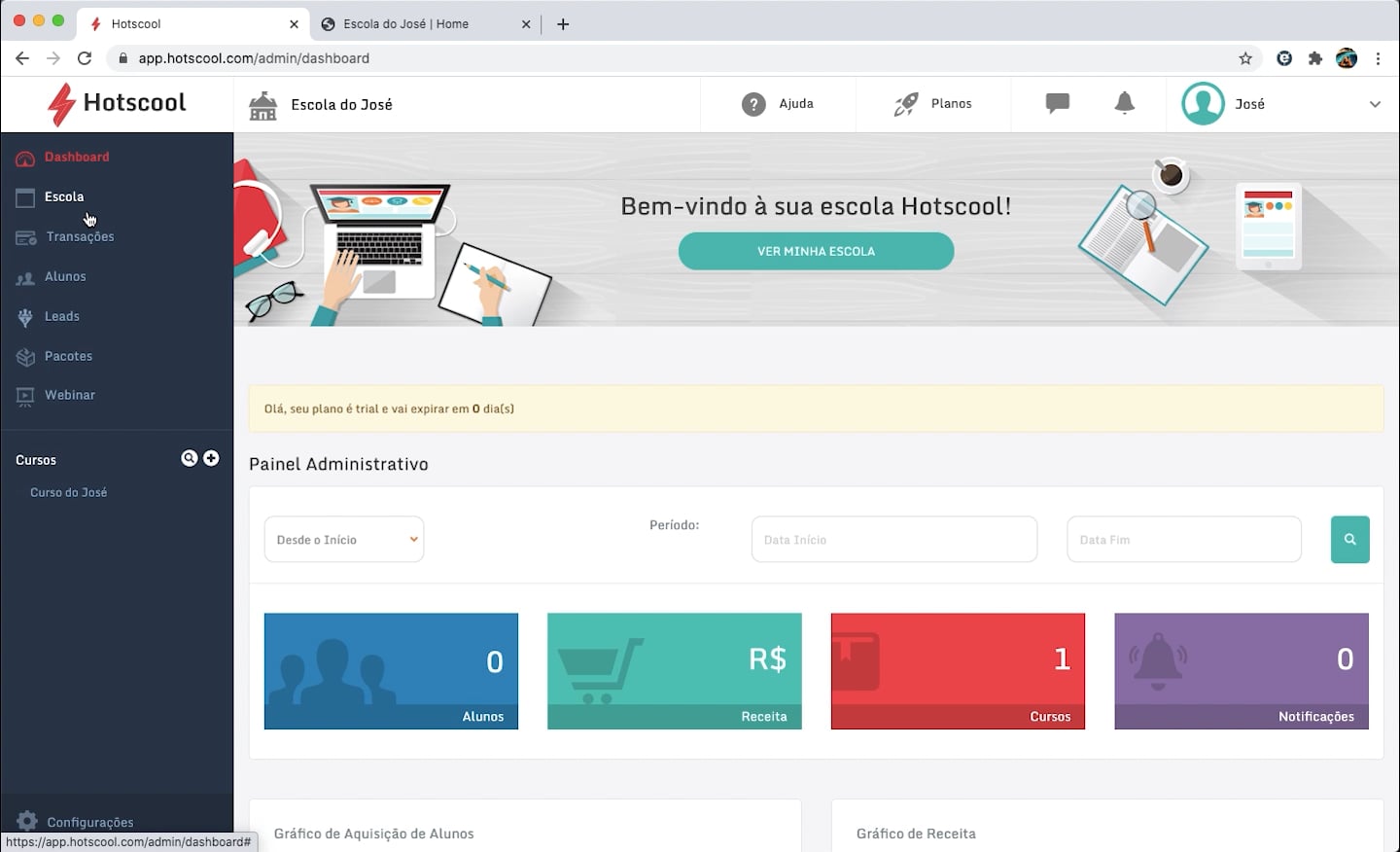Focus the Data Fim input field
This screenshot has width=1400, height=852.
pos(1184,539)
